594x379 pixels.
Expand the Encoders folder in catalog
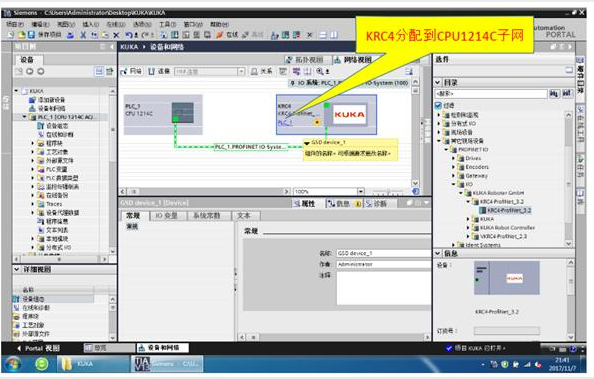point(453,167)
